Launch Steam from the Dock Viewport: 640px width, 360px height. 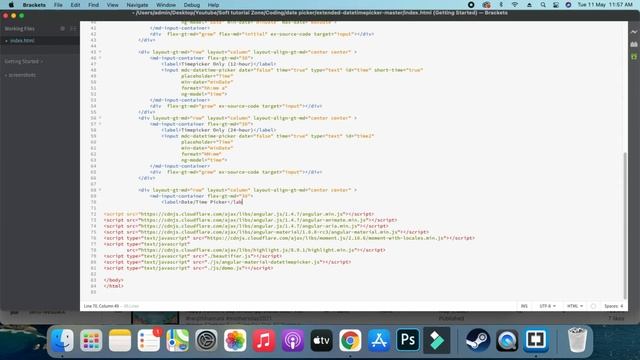point(478,340)
